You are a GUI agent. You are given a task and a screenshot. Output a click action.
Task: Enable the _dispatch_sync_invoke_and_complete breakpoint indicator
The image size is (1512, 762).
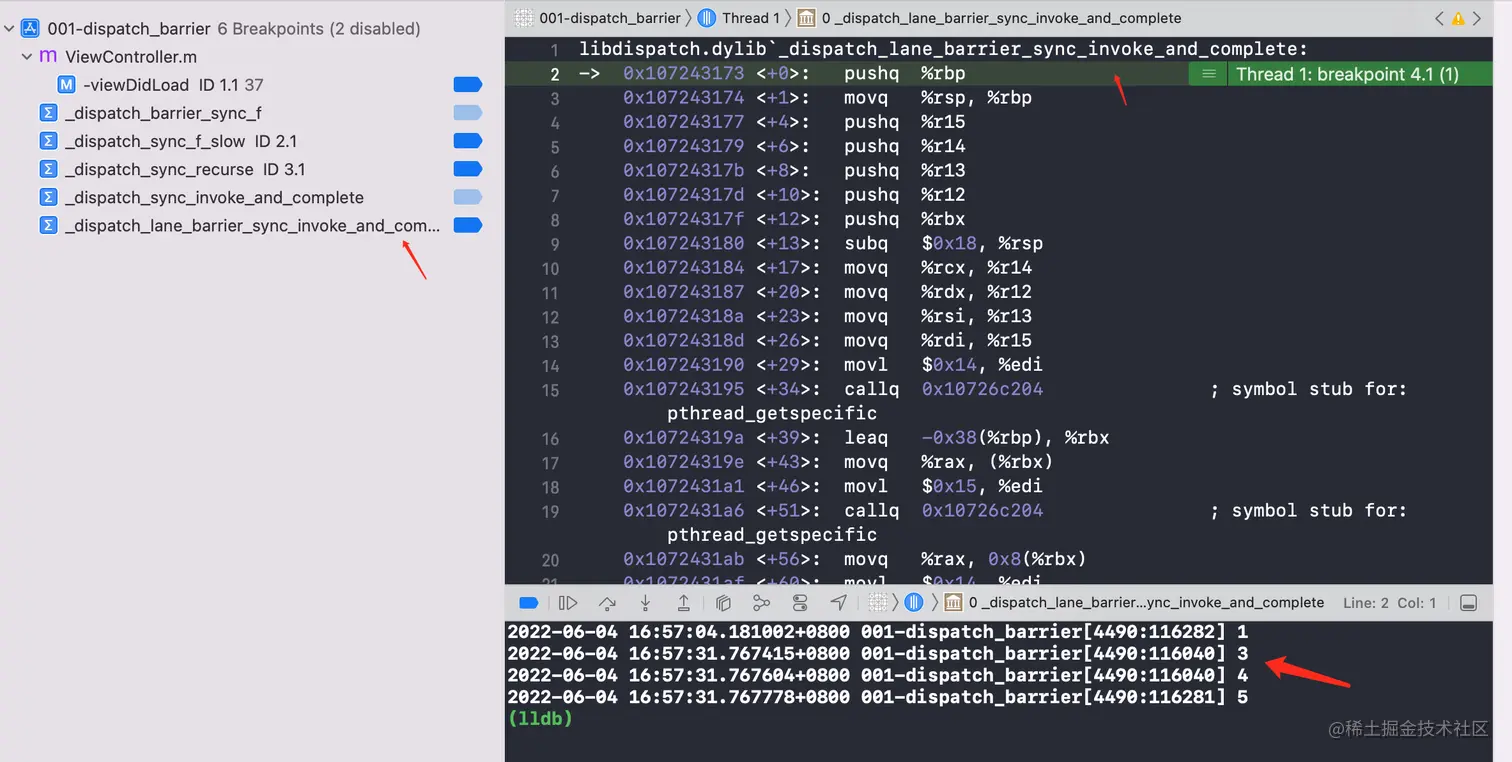tap(467, 197)
